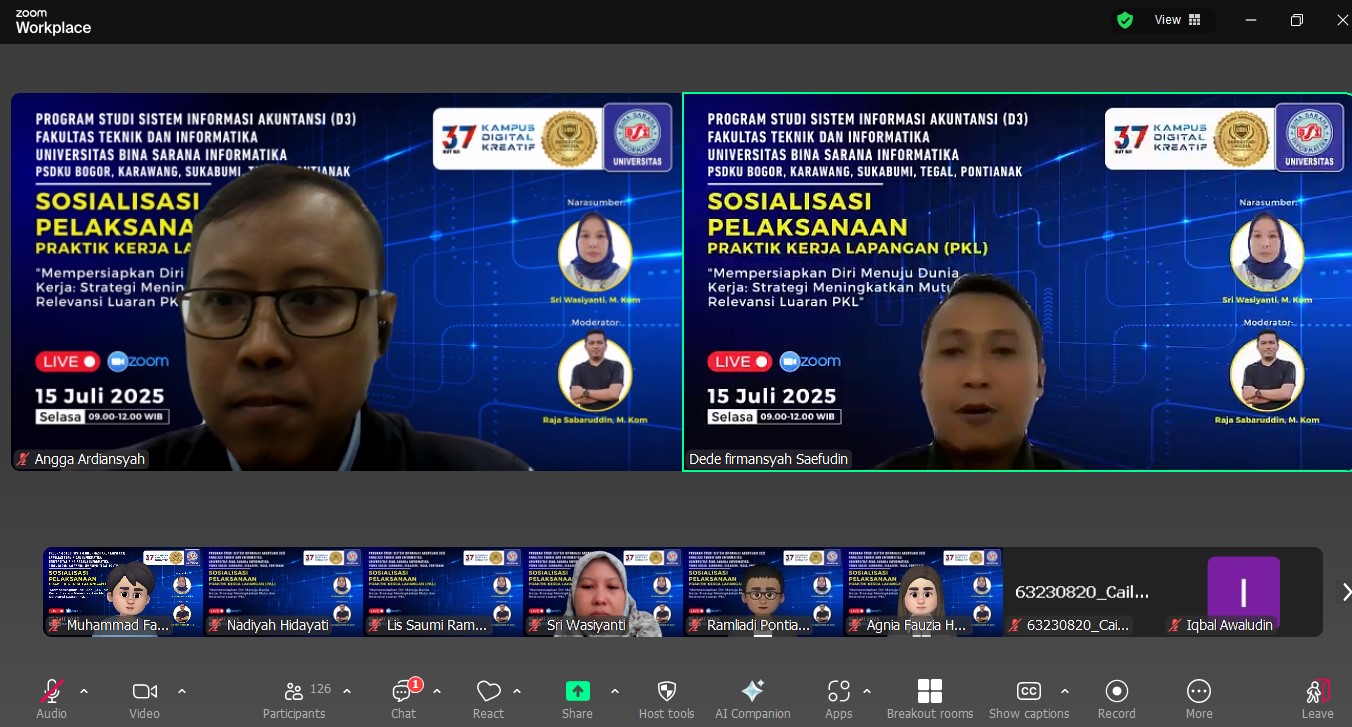Select Sri Wasiyanti's video thumbnail
The width and height of the screenshot is (1352, 727).
602,591
